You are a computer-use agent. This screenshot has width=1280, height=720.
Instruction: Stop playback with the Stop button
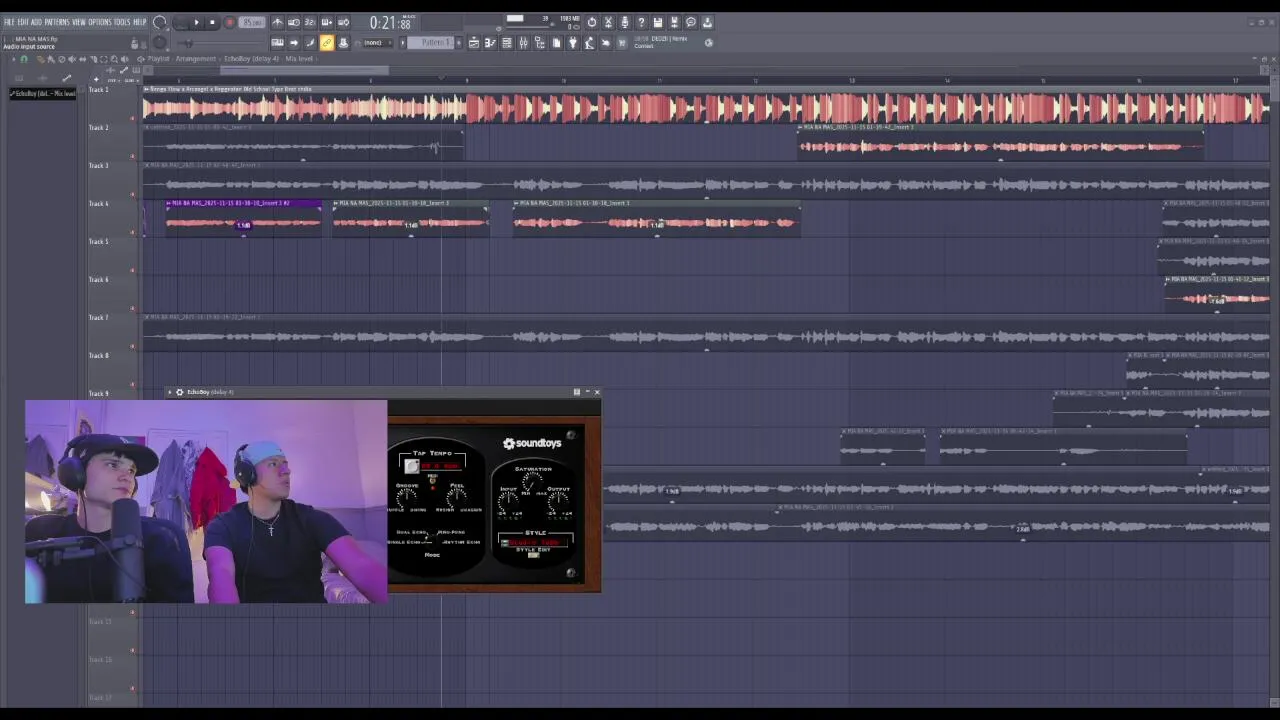tap(212, 22)
